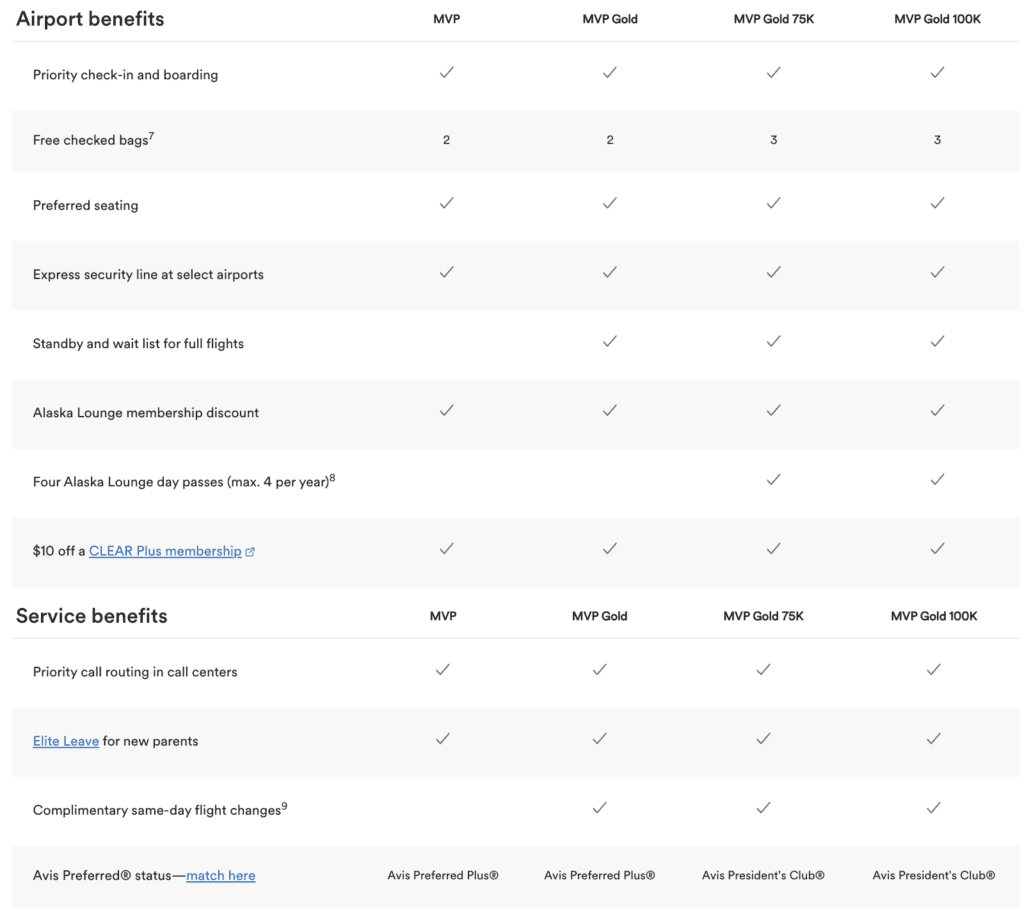
Task: Click MVP checkmark in CLEAR Plus row
Action: click(447, 549)
